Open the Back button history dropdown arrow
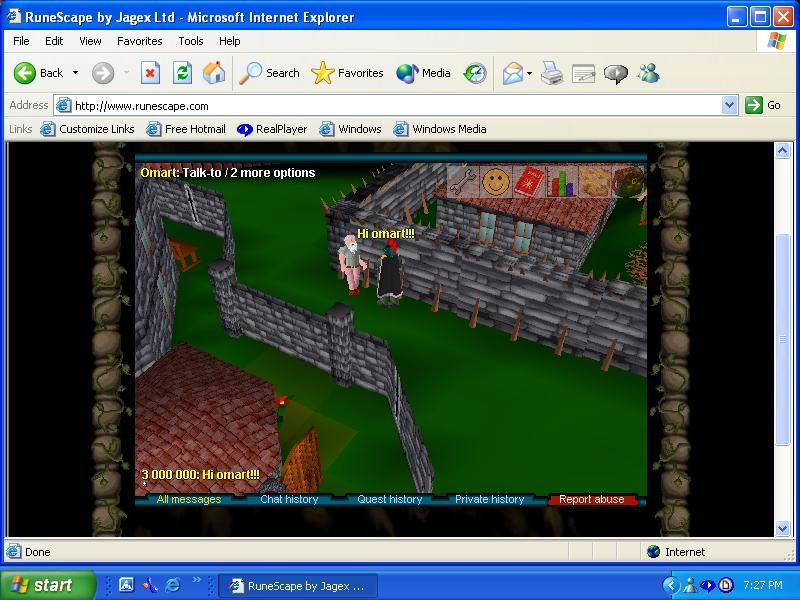 pos(76,73)
